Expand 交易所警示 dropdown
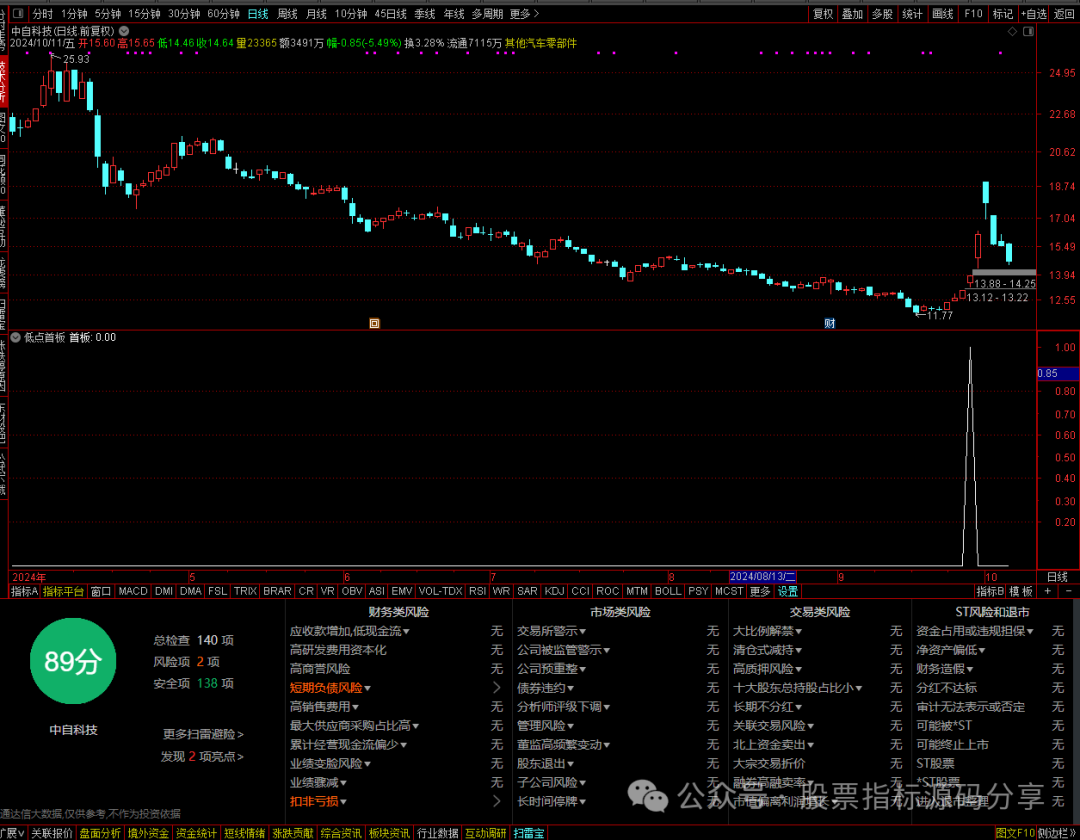 pos(583,631)
